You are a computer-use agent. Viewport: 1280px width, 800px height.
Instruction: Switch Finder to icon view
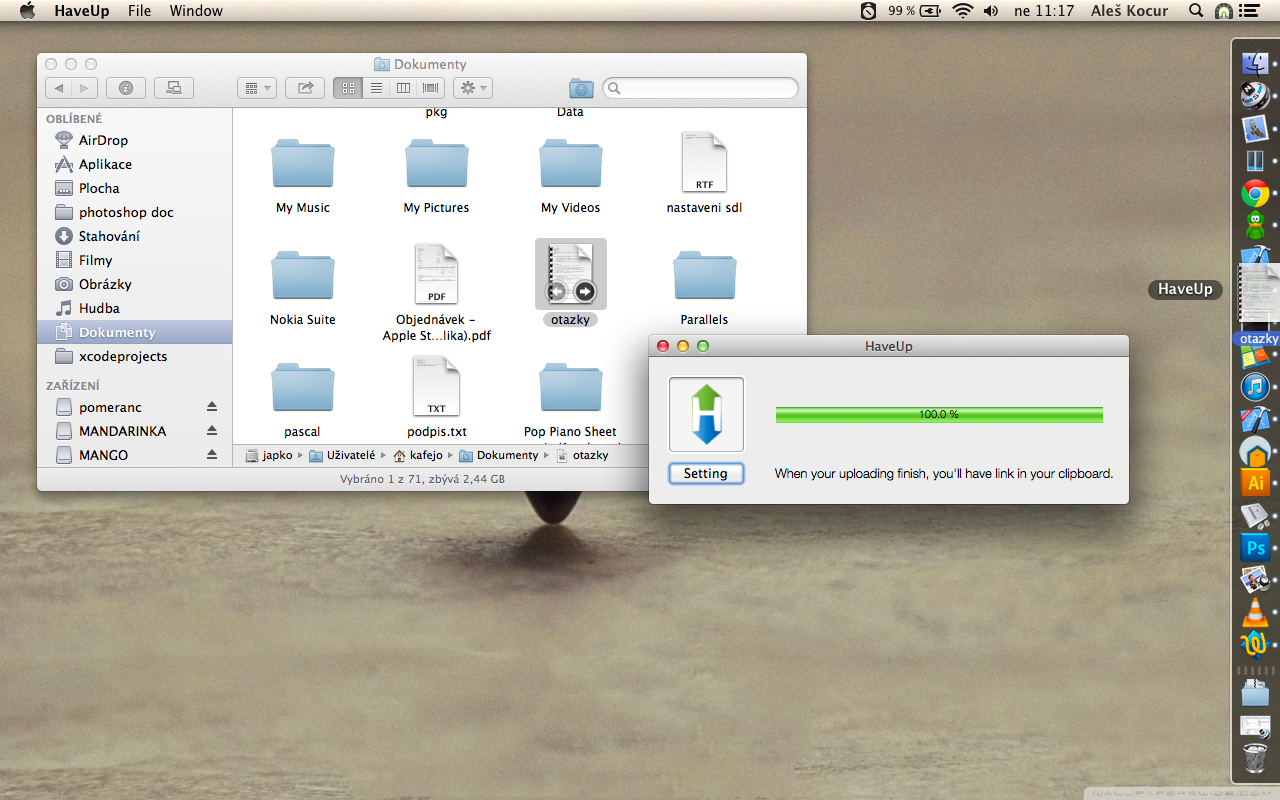348,88
